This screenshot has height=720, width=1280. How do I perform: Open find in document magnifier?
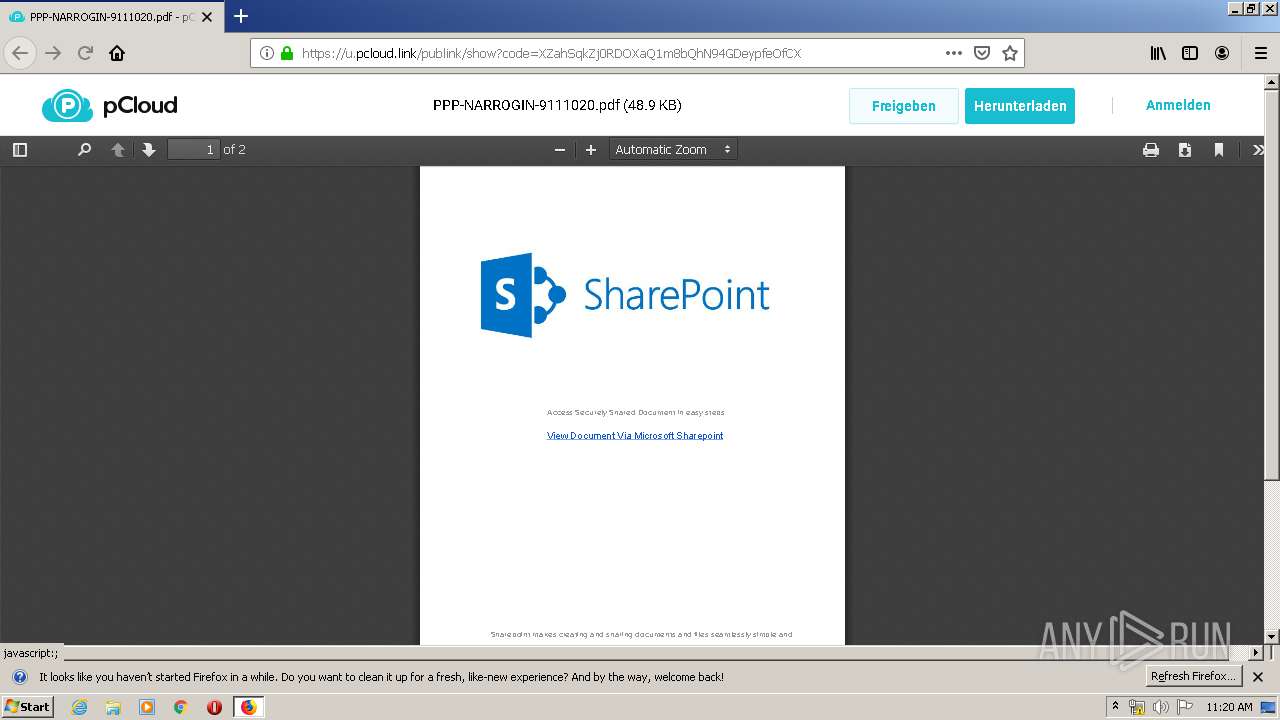84,150
